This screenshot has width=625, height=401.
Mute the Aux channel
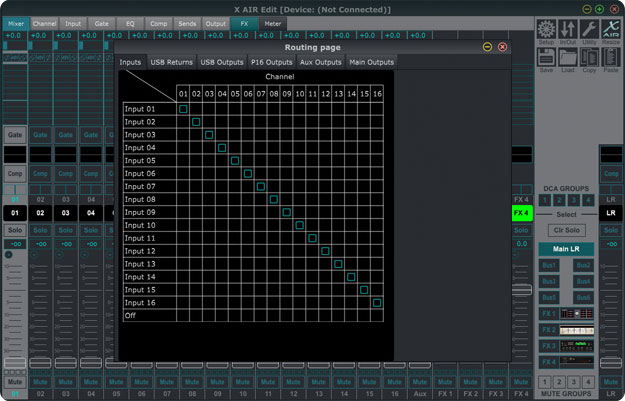[x=420, y=382]
